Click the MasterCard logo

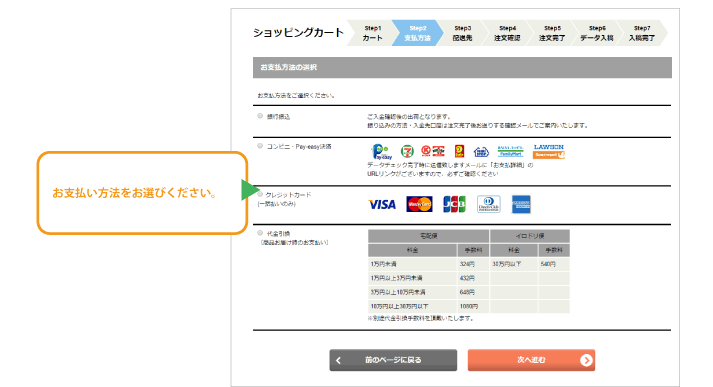419,204
